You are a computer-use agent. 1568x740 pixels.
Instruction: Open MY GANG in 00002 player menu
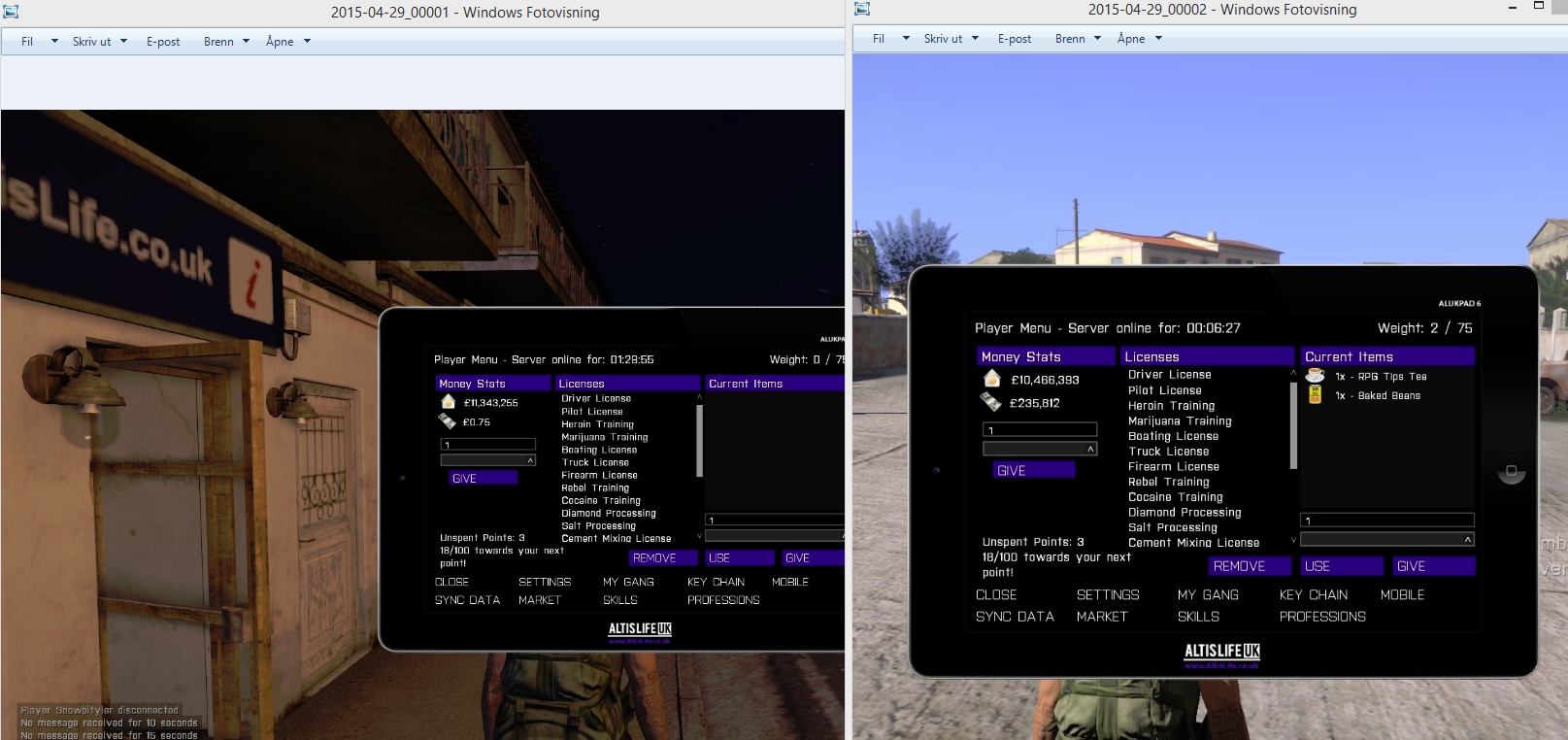pos(1208,594)
